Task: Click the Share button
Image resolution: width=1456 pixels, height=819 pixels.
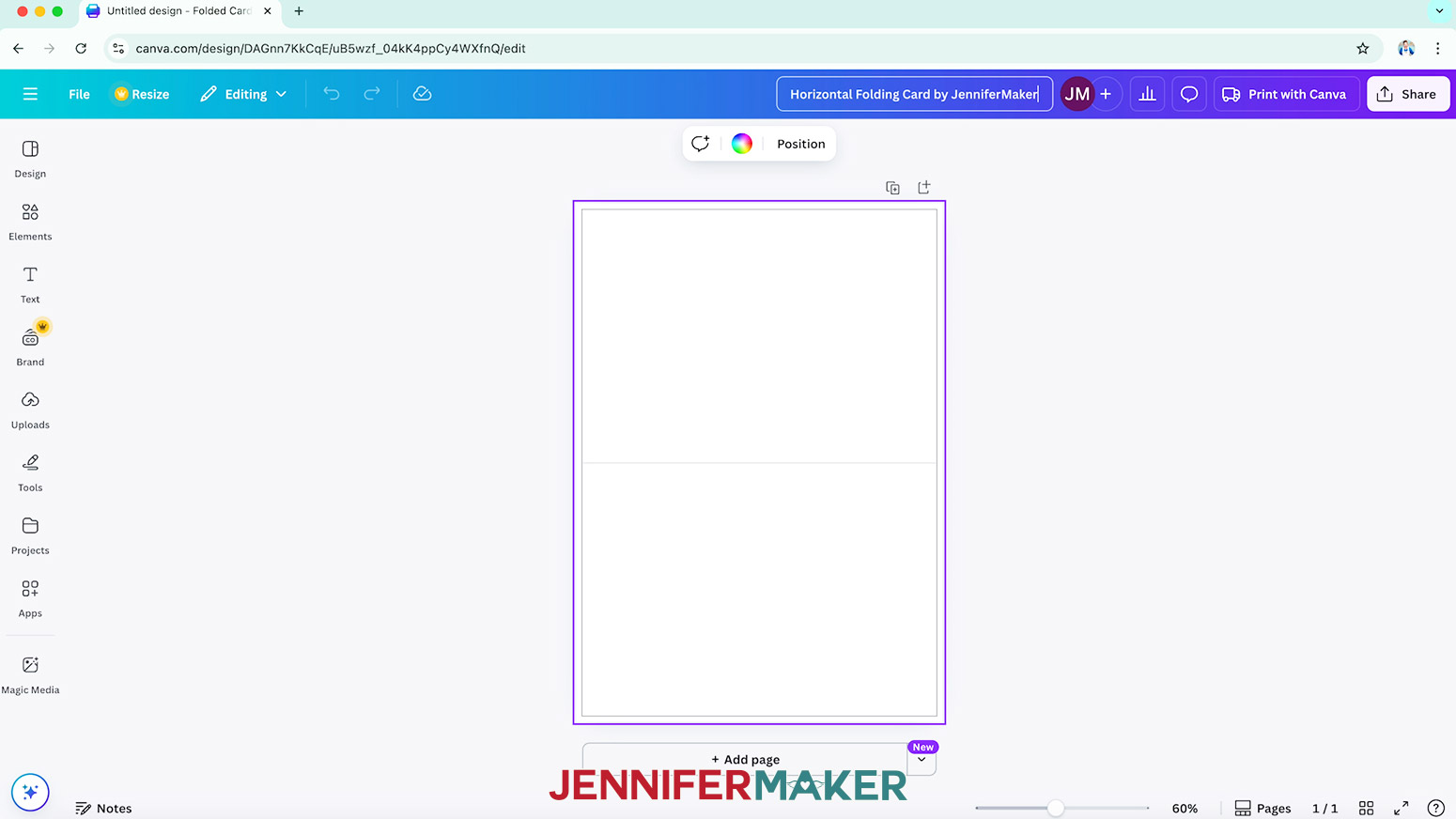Action: click(1407, 94)
